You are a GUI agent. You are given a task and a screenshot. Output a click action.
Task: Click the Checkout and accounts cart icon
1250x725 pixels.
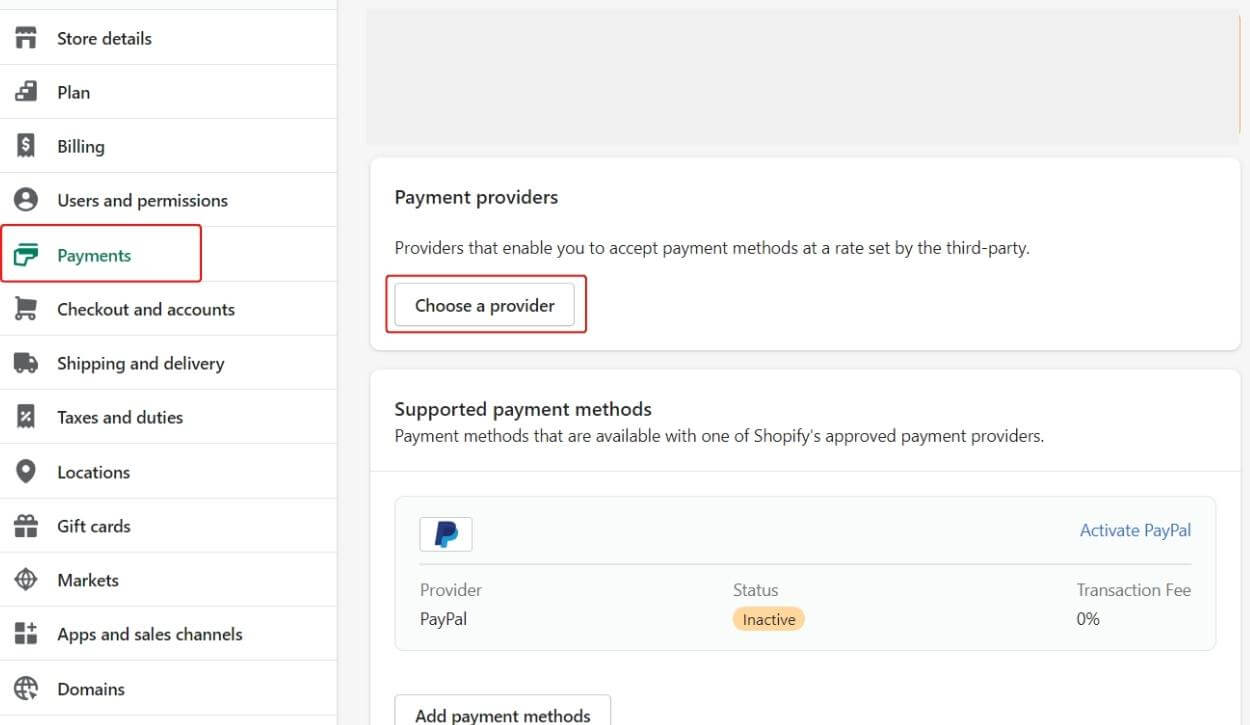pos(24,308)
